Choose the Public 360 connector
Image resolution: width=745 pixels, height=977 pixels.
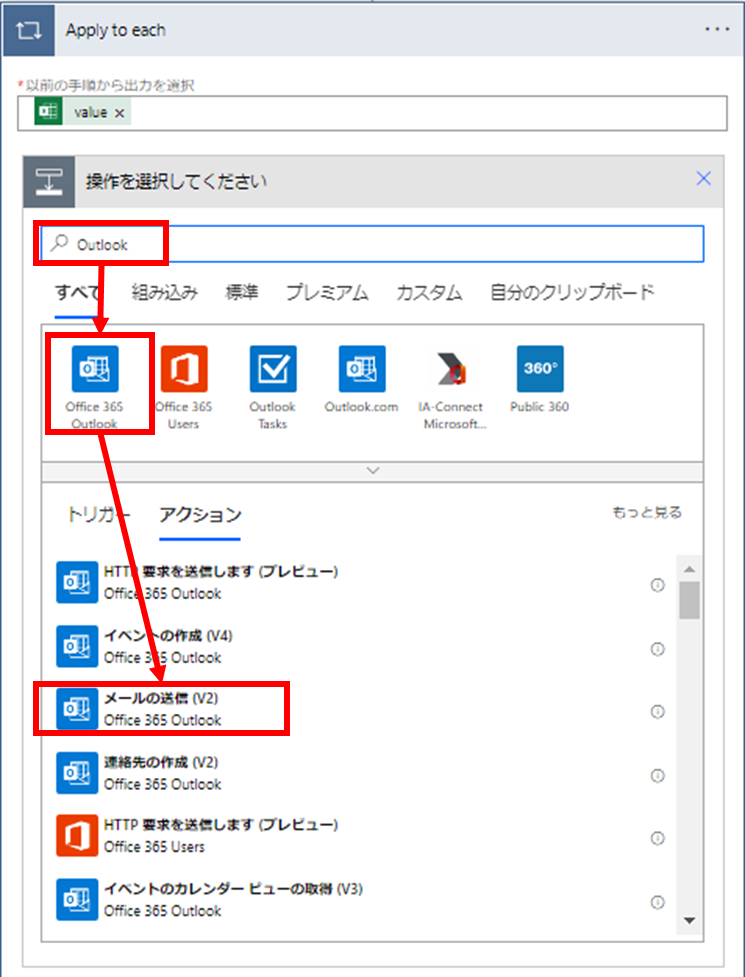pyautogui.click(x=539, y=379)
